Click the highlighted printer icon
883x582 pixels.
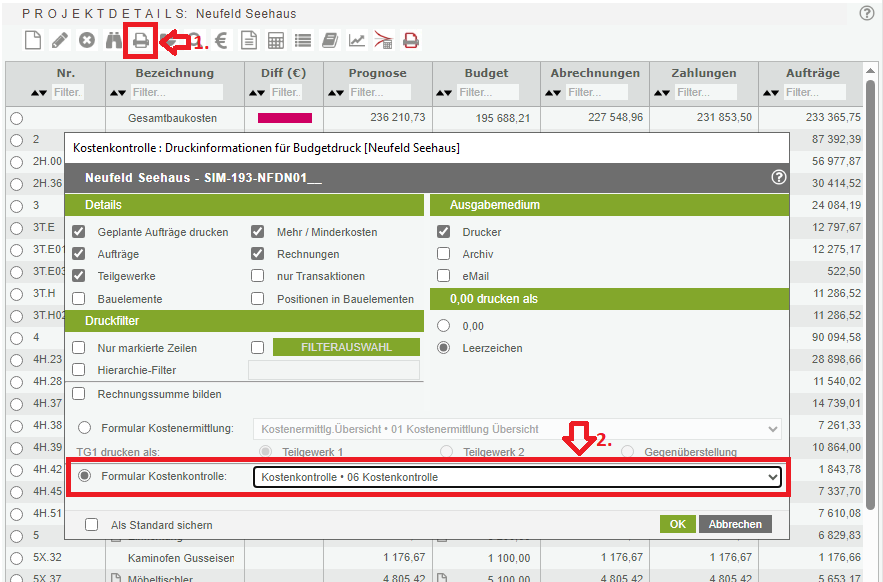point(141,41)
